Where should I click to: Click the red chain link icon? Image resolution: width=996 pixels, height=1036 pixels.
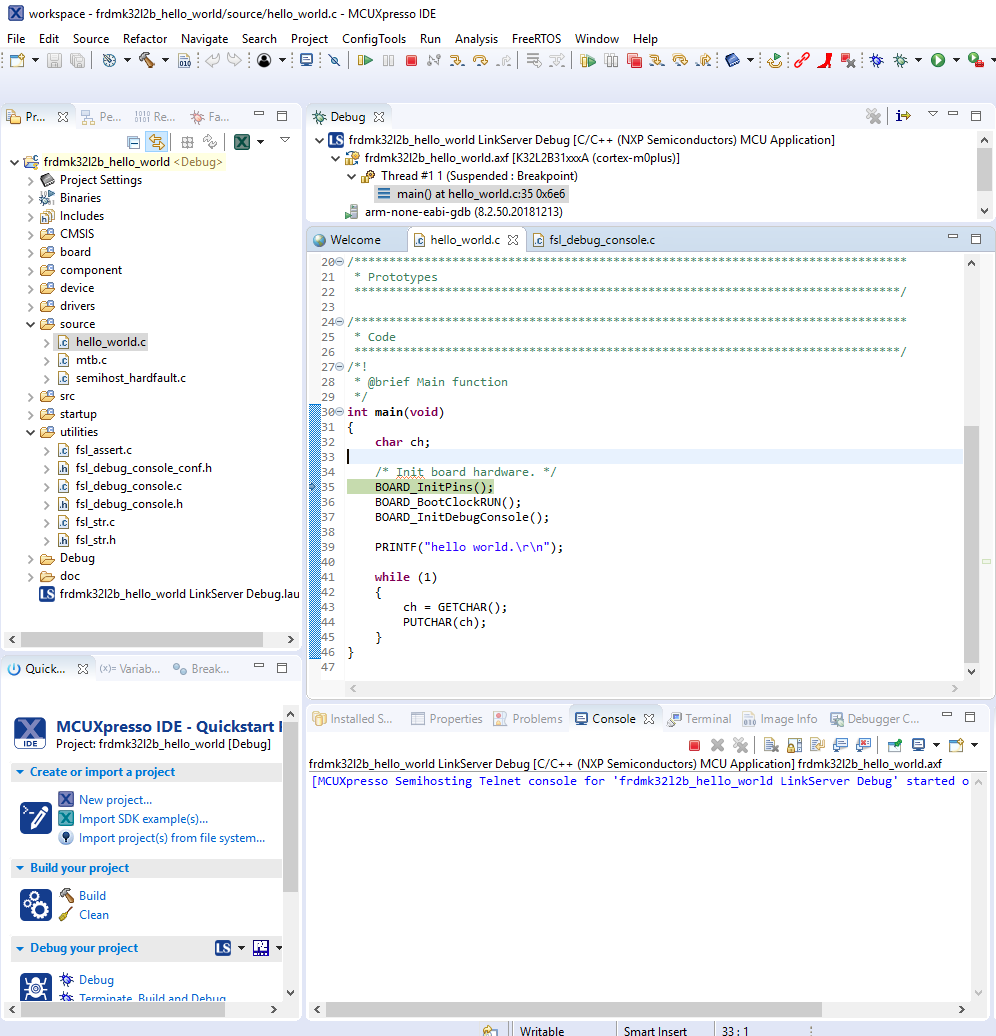[802, 61]
